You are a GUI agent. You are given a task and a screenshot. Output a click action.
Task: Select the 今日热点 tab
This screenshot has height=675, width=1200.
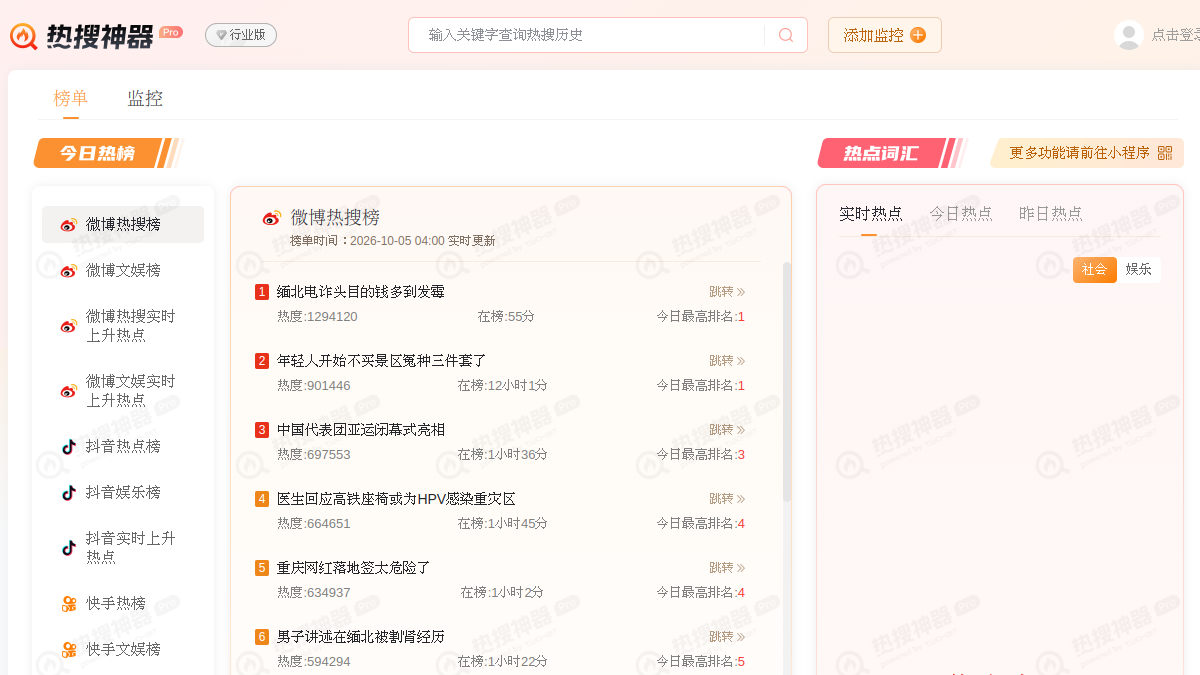961,214
